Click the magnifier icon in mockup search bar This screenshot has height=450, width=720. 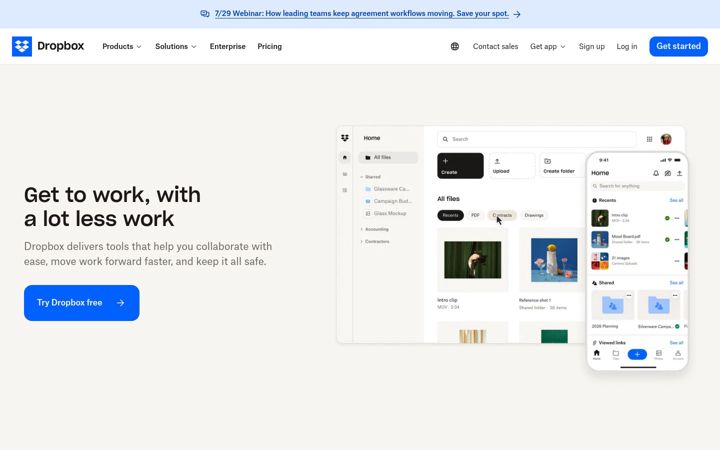click(445, 139)
